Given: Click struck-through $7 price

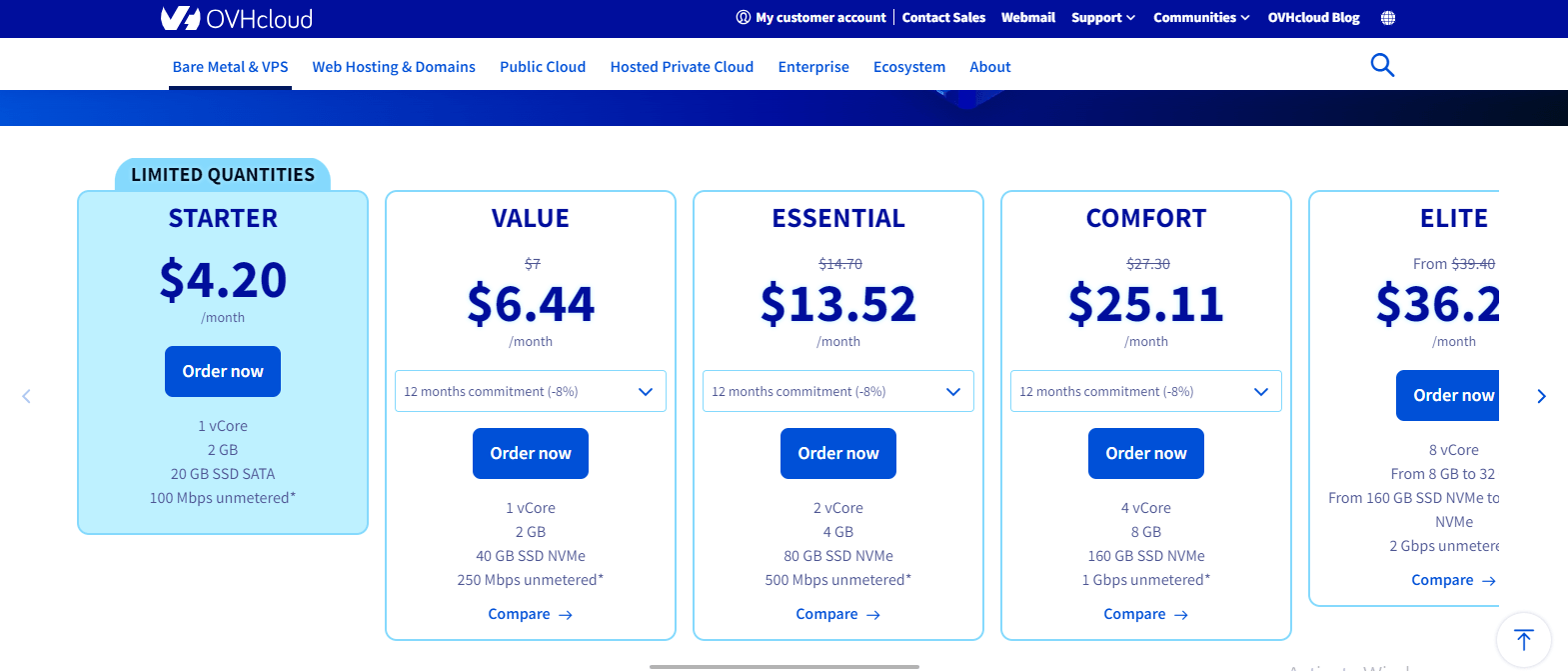Looking at the screenshot, I should click(x=533, y=264).
